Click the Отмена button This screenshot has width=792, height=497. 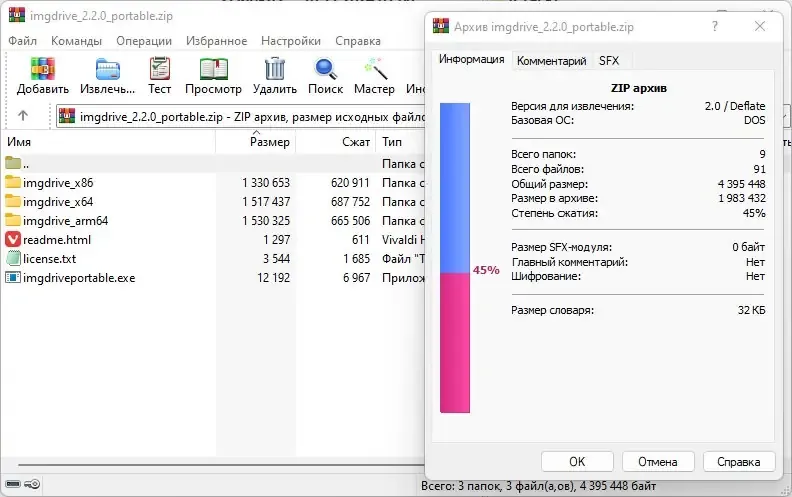click(658, 462)
